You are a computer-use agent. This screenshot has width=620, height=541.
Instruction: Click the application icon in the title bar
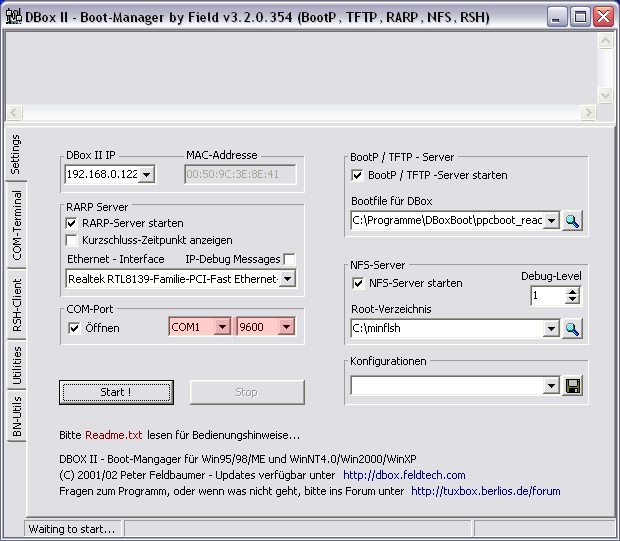coord(13,17)
